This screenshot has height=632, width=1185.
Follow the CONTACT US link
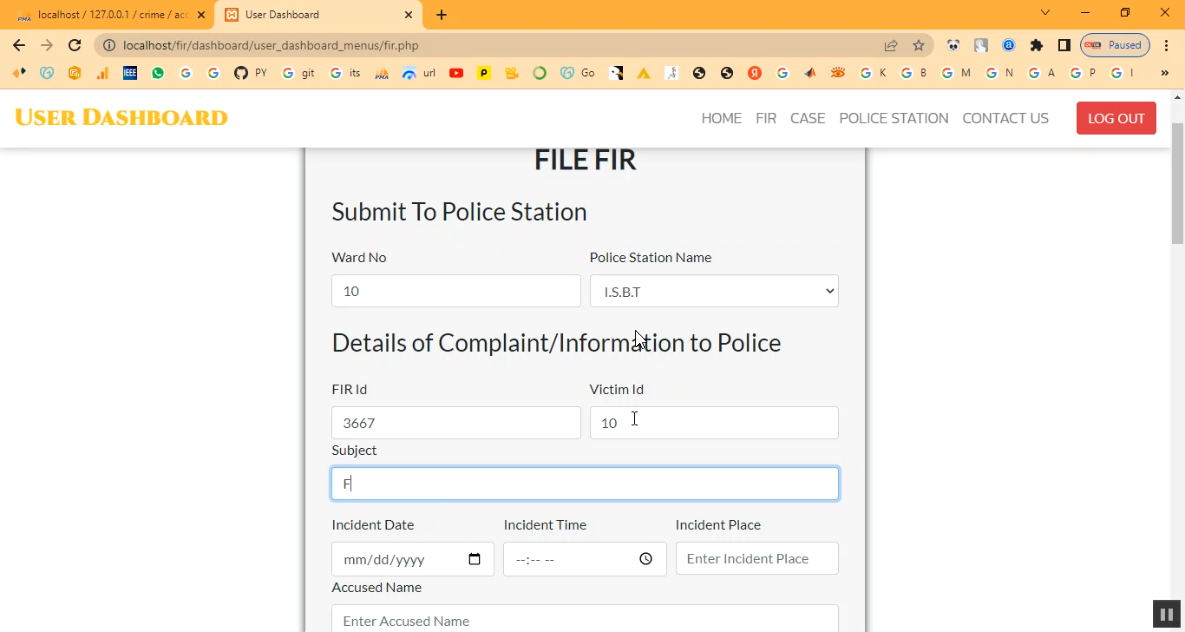(1005, 118)
